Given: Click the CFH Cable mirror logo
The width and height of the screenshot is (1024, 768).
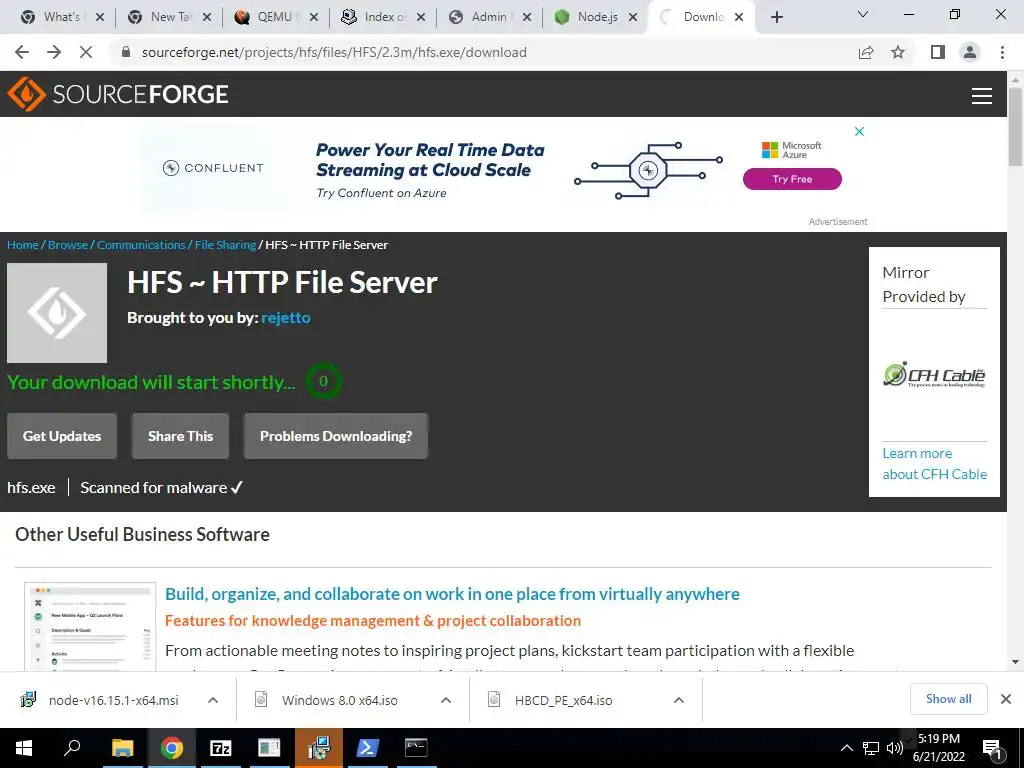Looking at the screenshot, I should 934,375.
